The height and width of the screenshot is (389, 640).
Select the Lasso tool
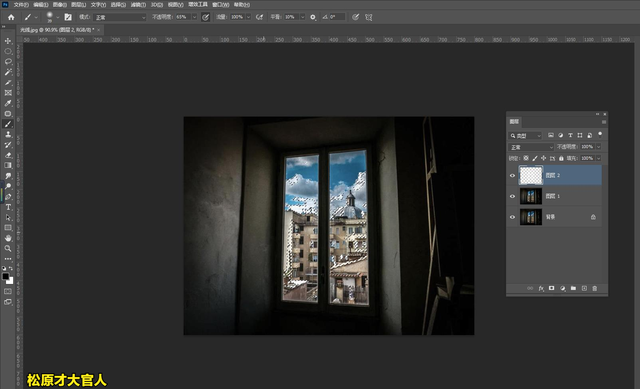coord(8,62)
